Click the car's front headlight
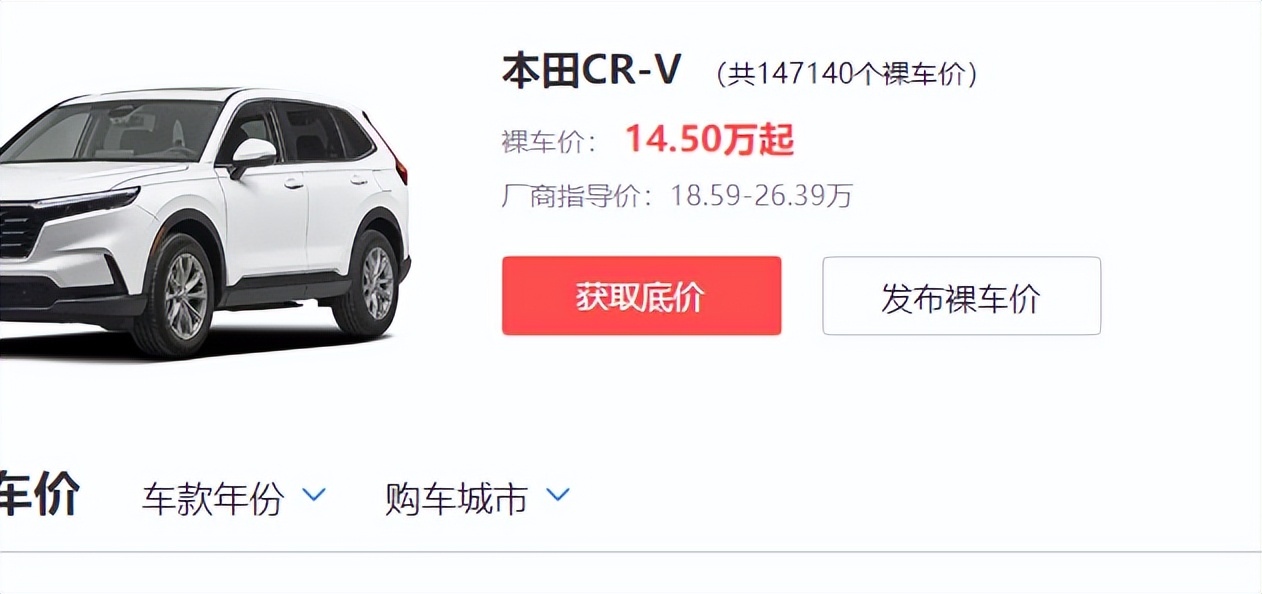Image resolution: width=1262 pixels, height=594 pixels. point(85,204)
